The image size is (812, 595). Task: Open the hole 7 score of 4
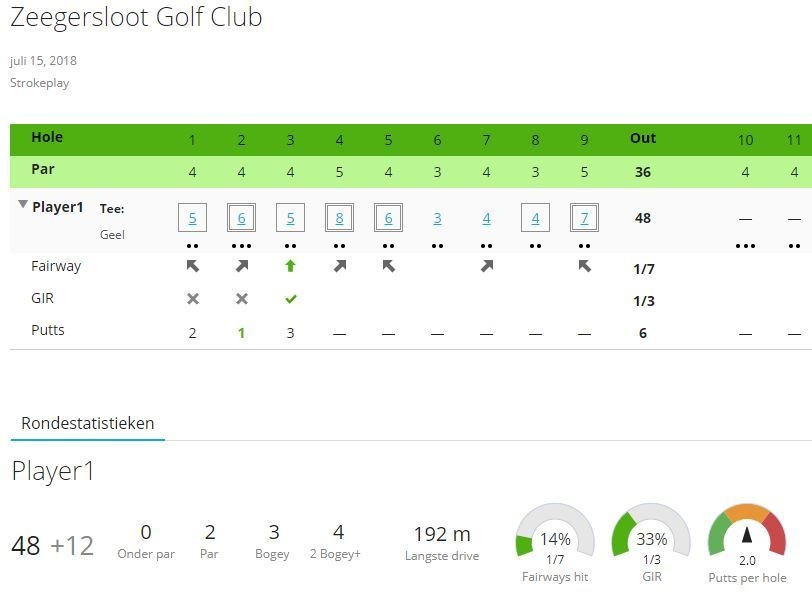coord(486,218)
